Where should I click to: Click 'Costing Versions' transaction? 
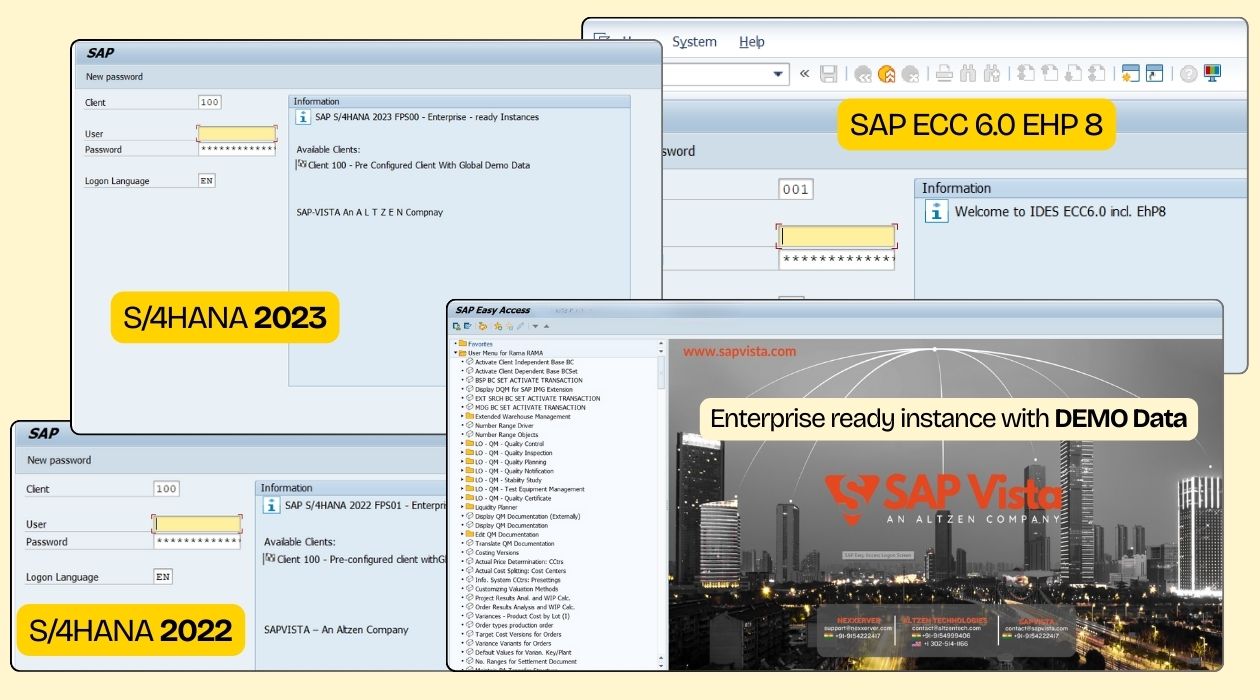498,553
